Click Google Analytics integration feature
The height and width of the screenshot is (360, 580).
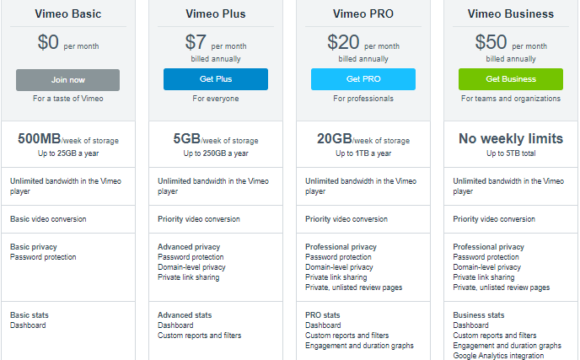click(x=498, y=356)
